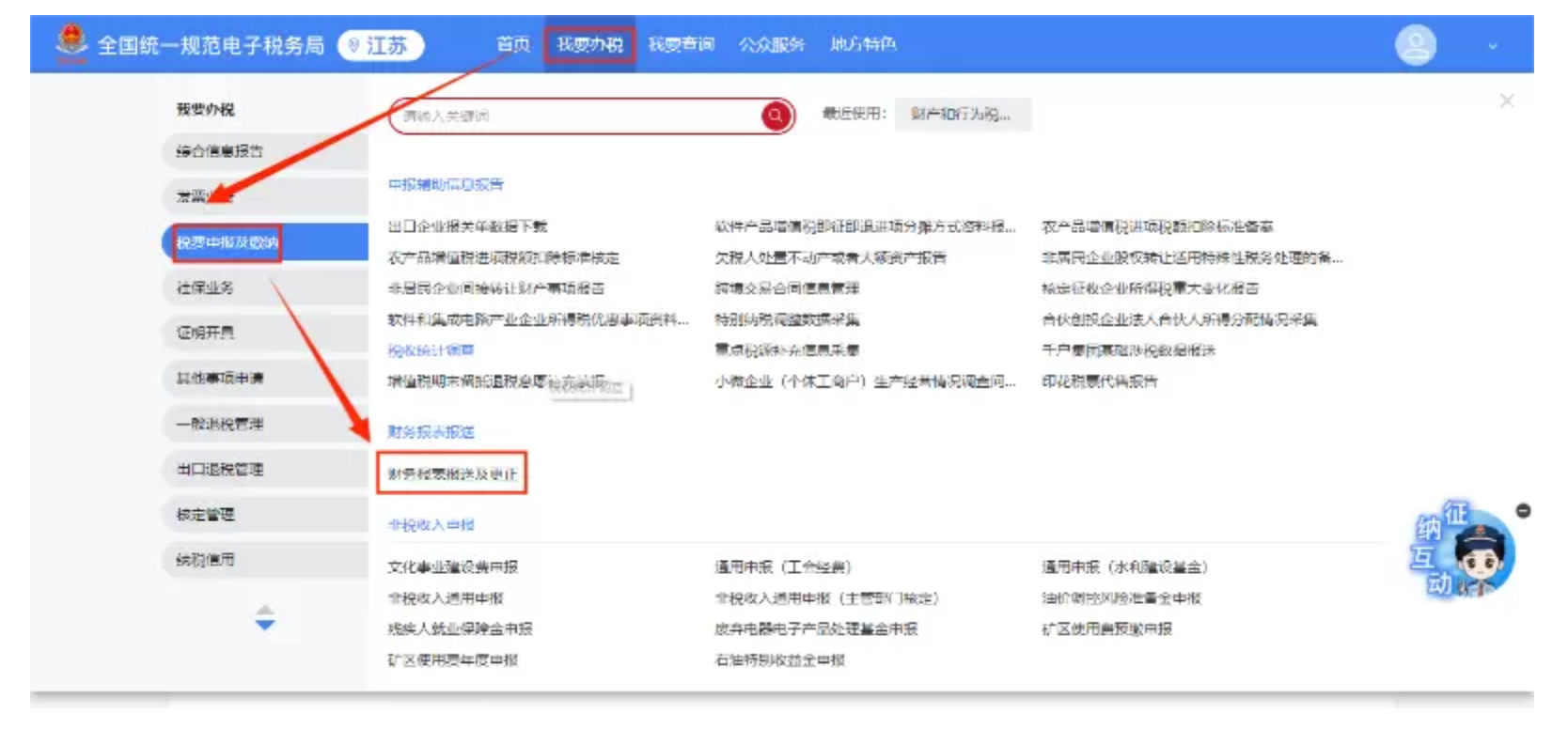Viewport: 1568px width, 729px height.
Task: Select 综合信息报告 in the sidebar
Action: pyautogui.click(x=264, y=151)
